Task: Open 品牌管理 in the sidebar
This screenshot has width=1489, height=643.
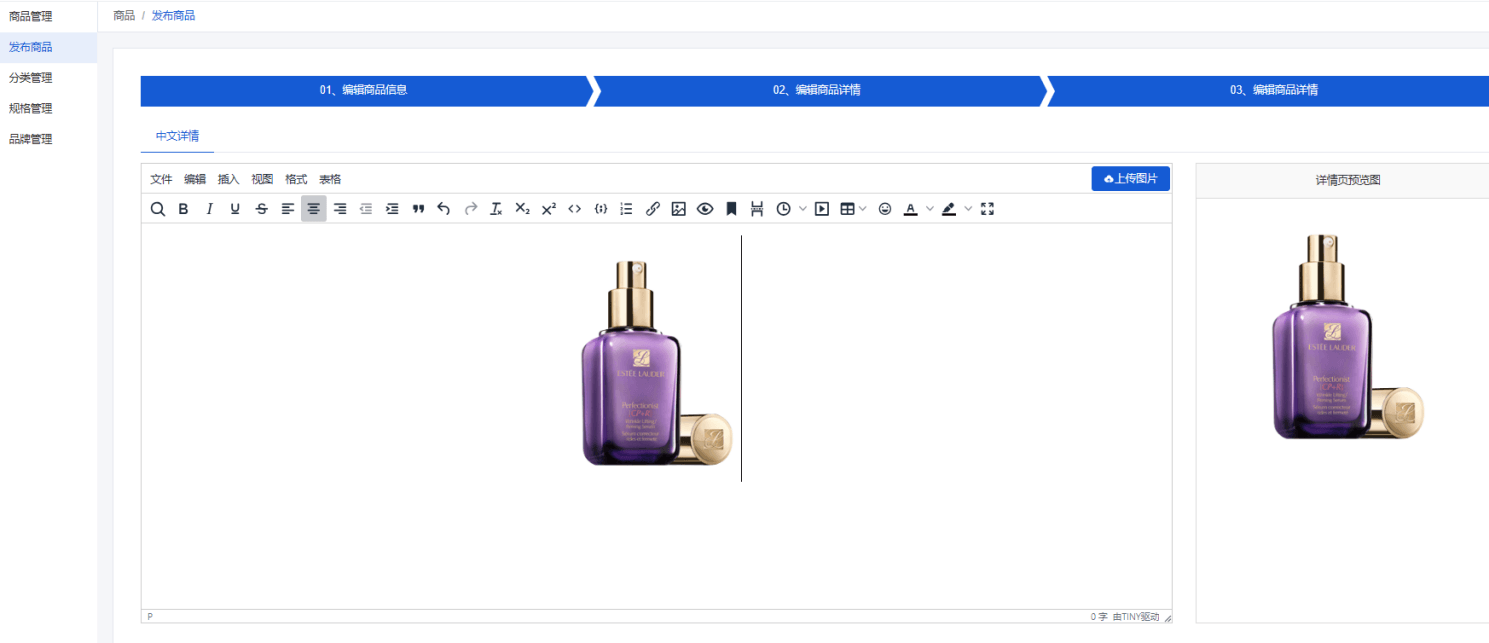Action: tap(48, 140)
